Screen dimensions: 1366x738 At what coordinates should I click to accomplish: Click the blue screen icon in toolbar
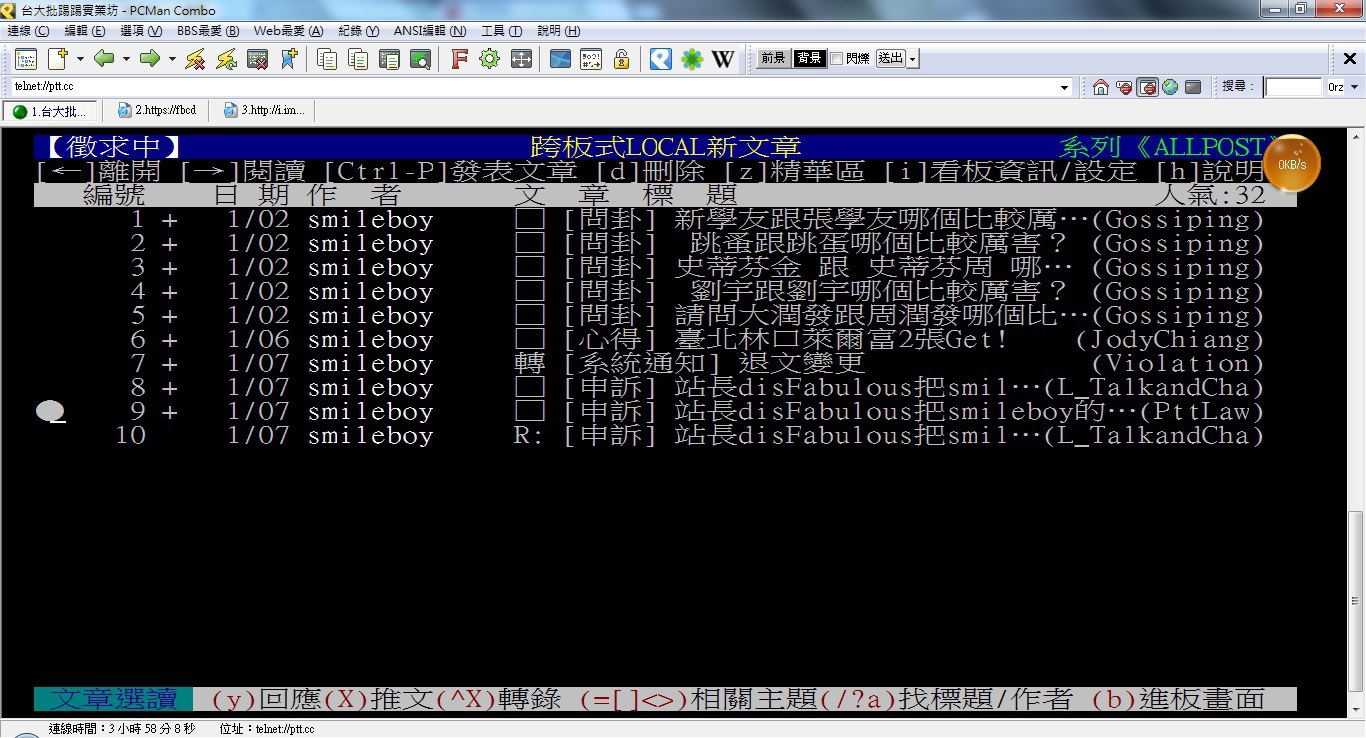click(560, 59)
